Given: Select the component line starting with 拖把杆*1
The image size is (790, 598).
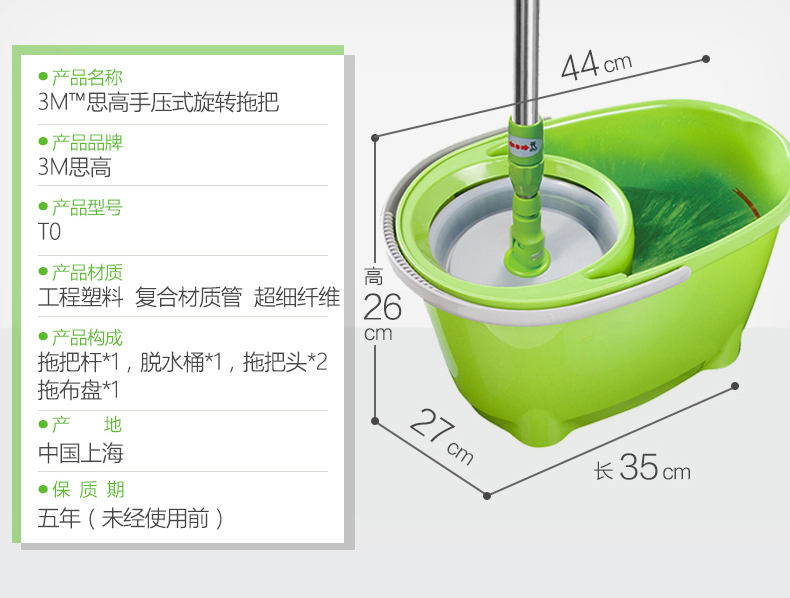Looking at the screenshot, I should (x=182, y=362).
